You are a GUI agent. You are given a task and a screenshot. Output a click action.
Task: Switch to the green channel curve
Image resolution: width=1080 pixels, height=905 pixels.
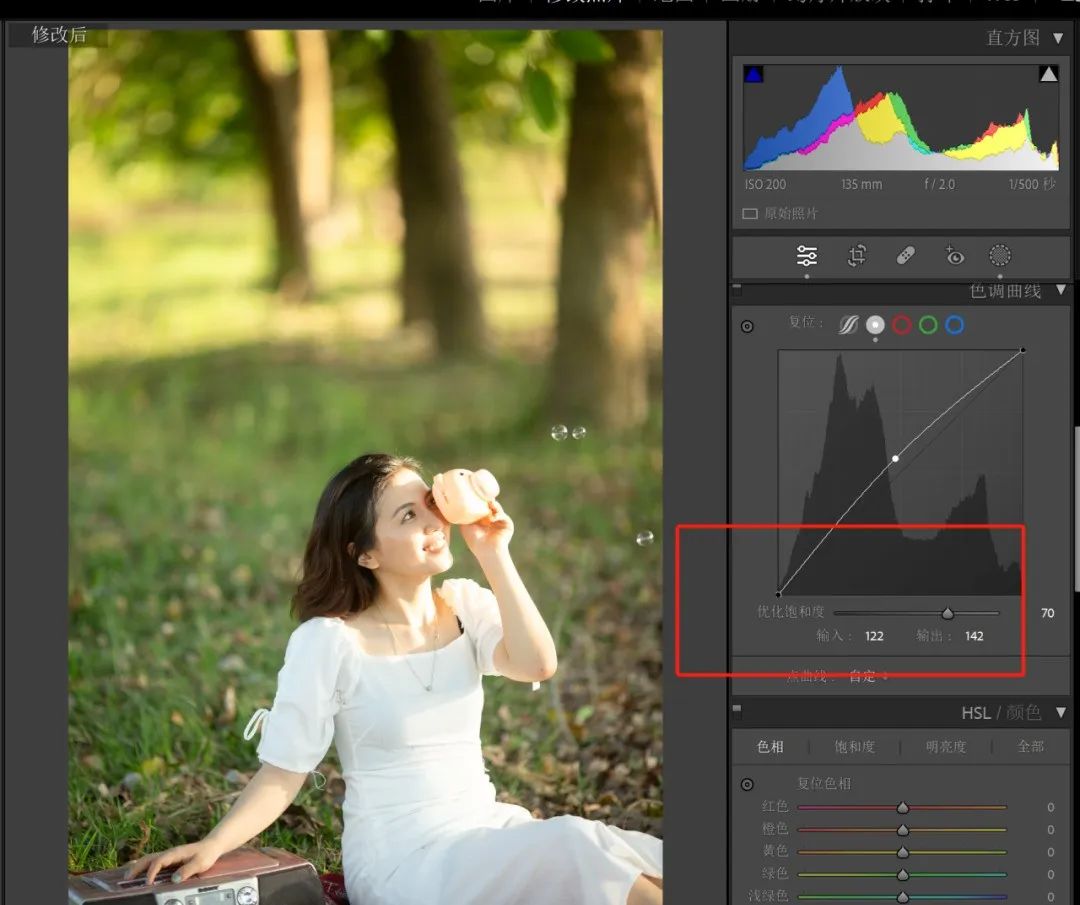[928, 325]
